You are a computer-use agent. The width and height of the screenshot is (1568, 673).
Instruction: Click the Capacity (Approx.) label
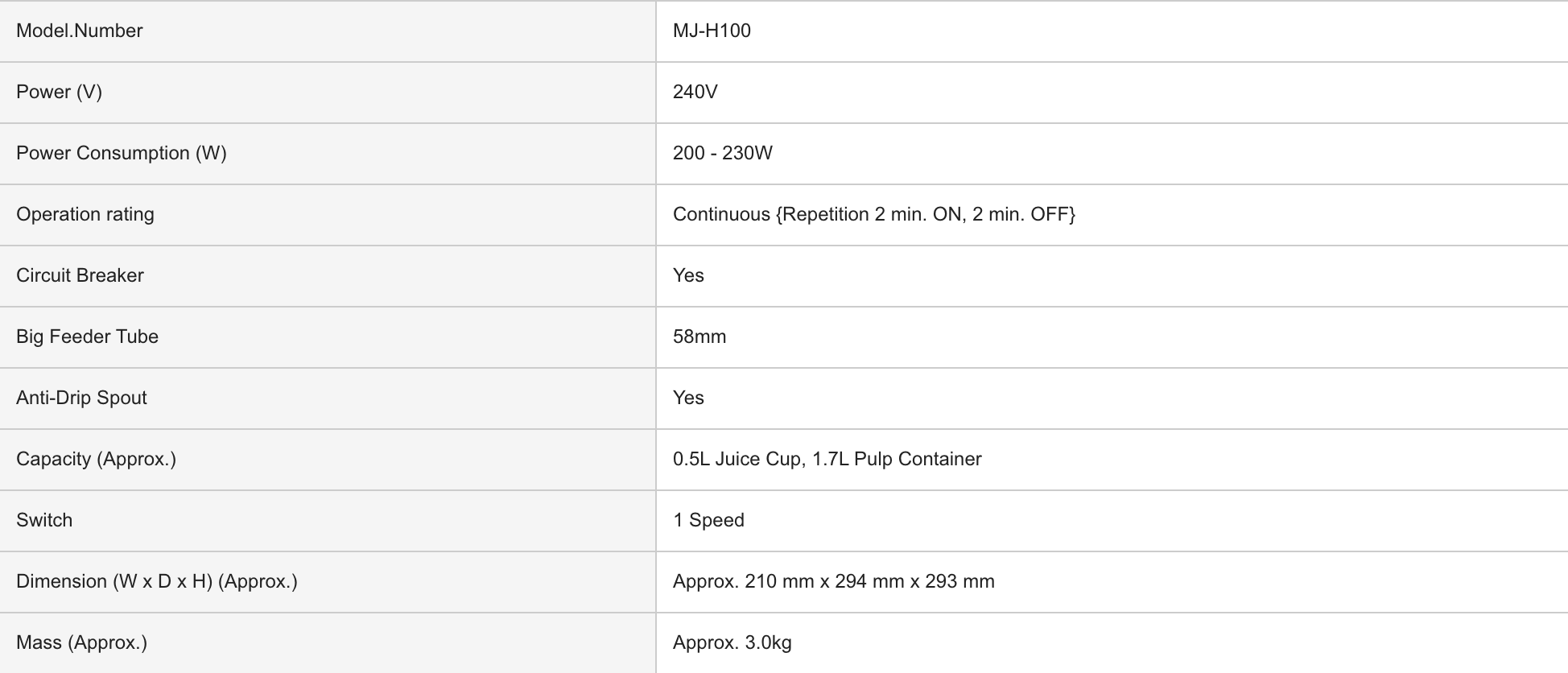pos(96,459)
